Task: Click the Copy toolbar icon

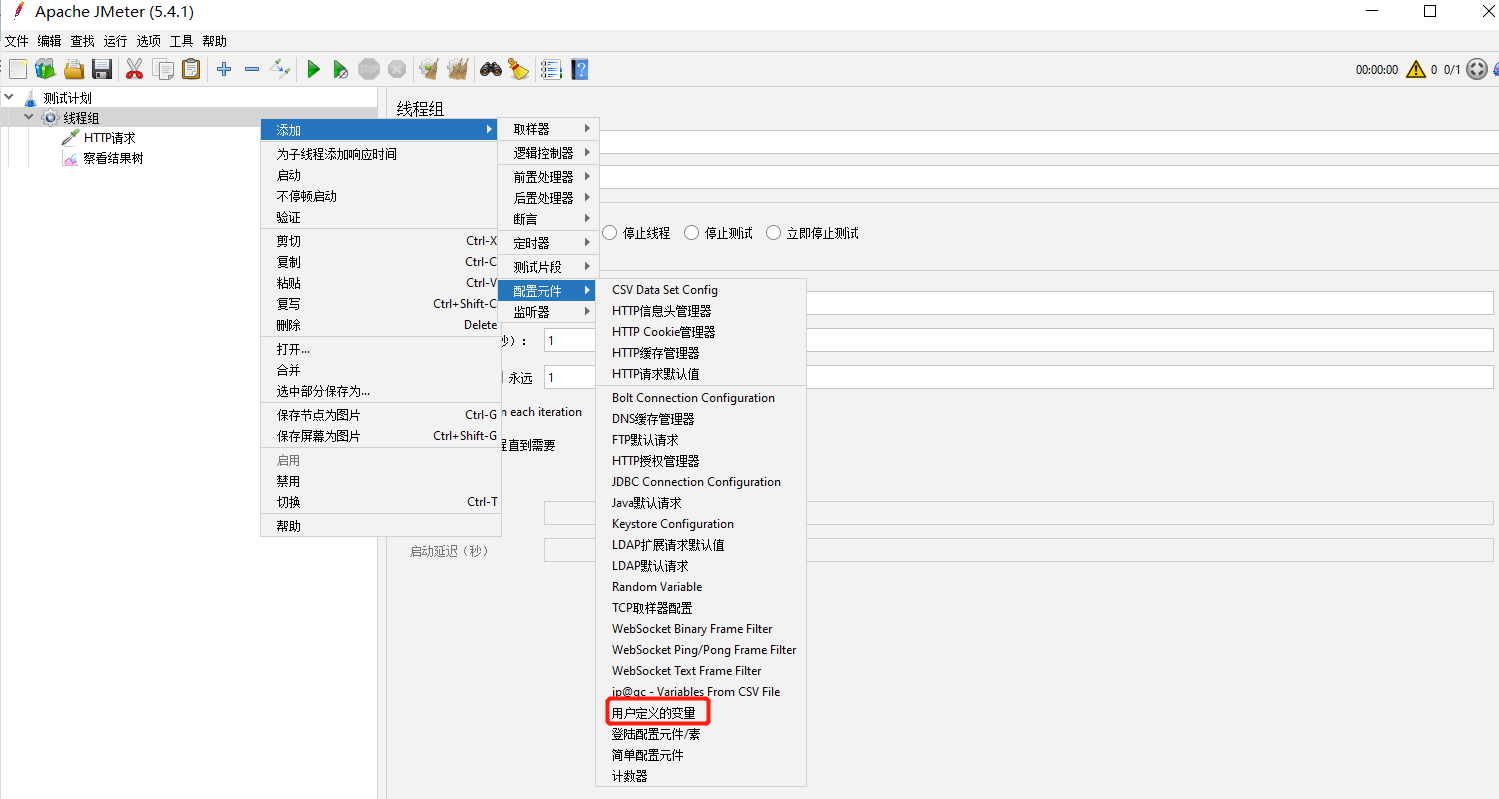Action: [x=163, y=69]
